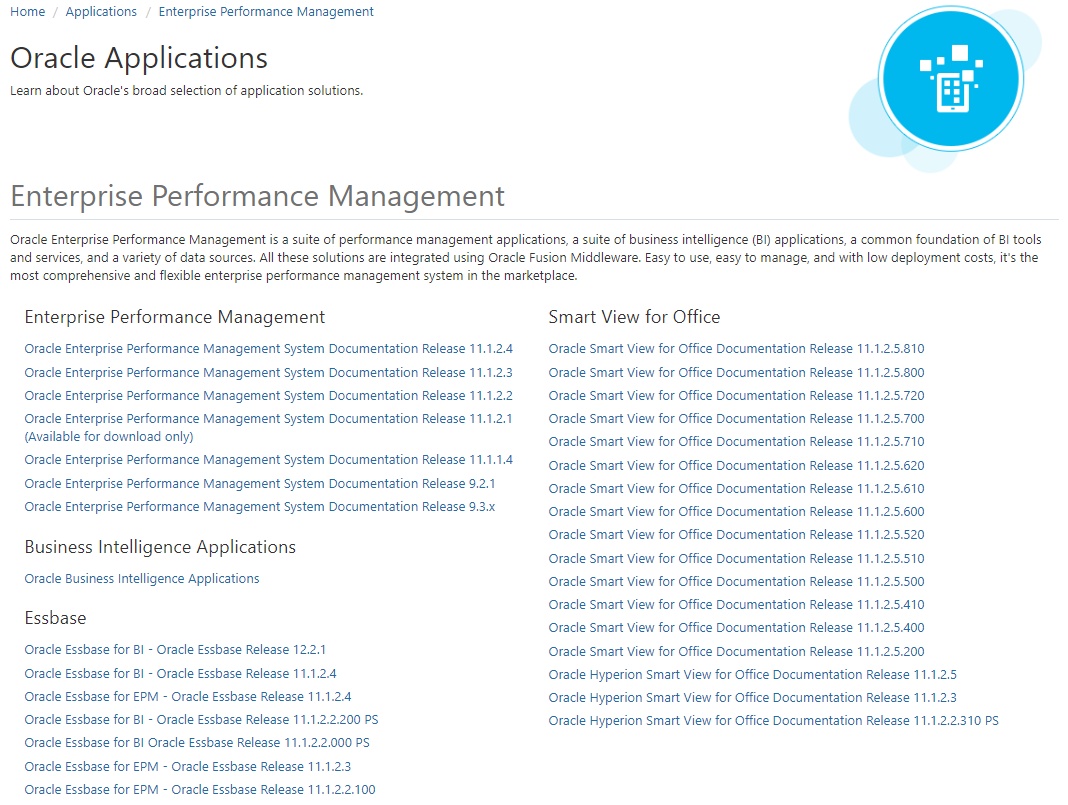Screen dimensions: 1068x805
Task: Open EPM System Documentation Release 9.3.x
Action: click(x=258, y=506)
